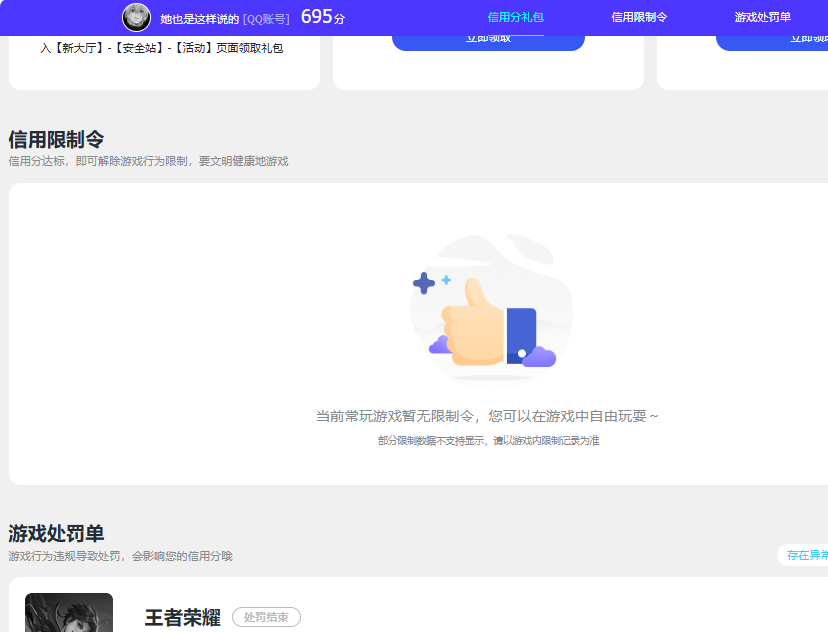
Task: Click the user avatar profile picture
Action: click(136, 17)
